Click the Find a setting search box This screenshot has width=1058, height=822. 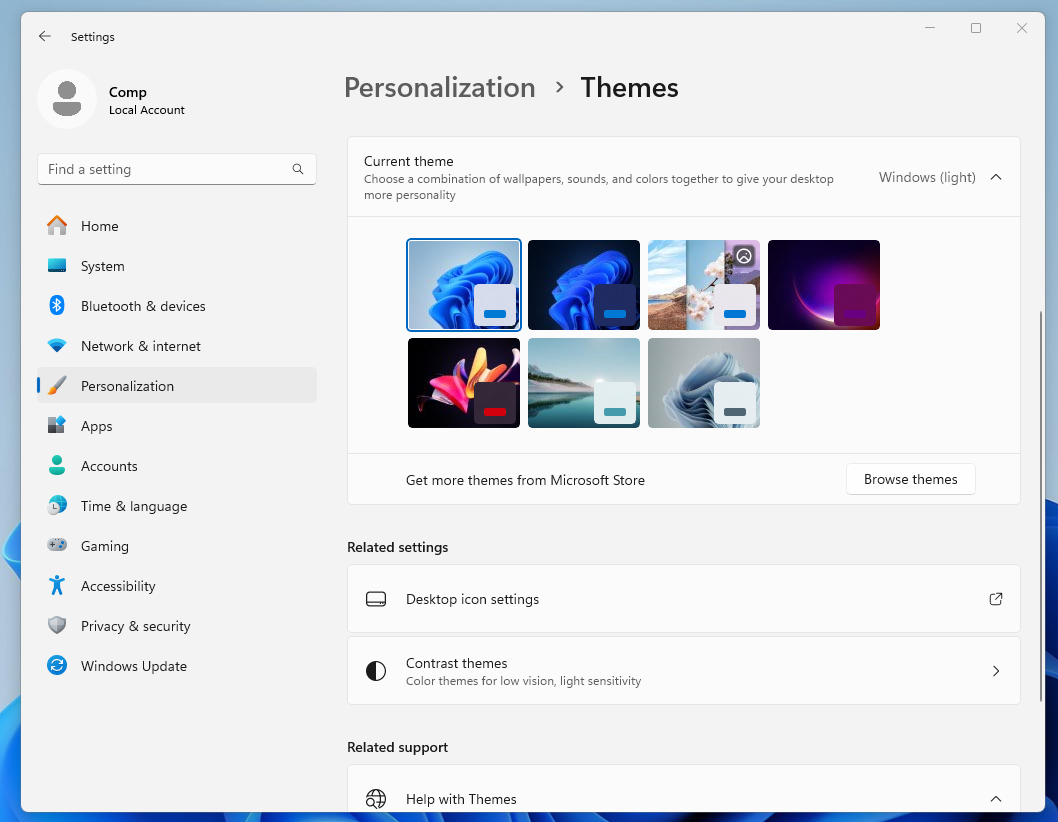point(177,169)
